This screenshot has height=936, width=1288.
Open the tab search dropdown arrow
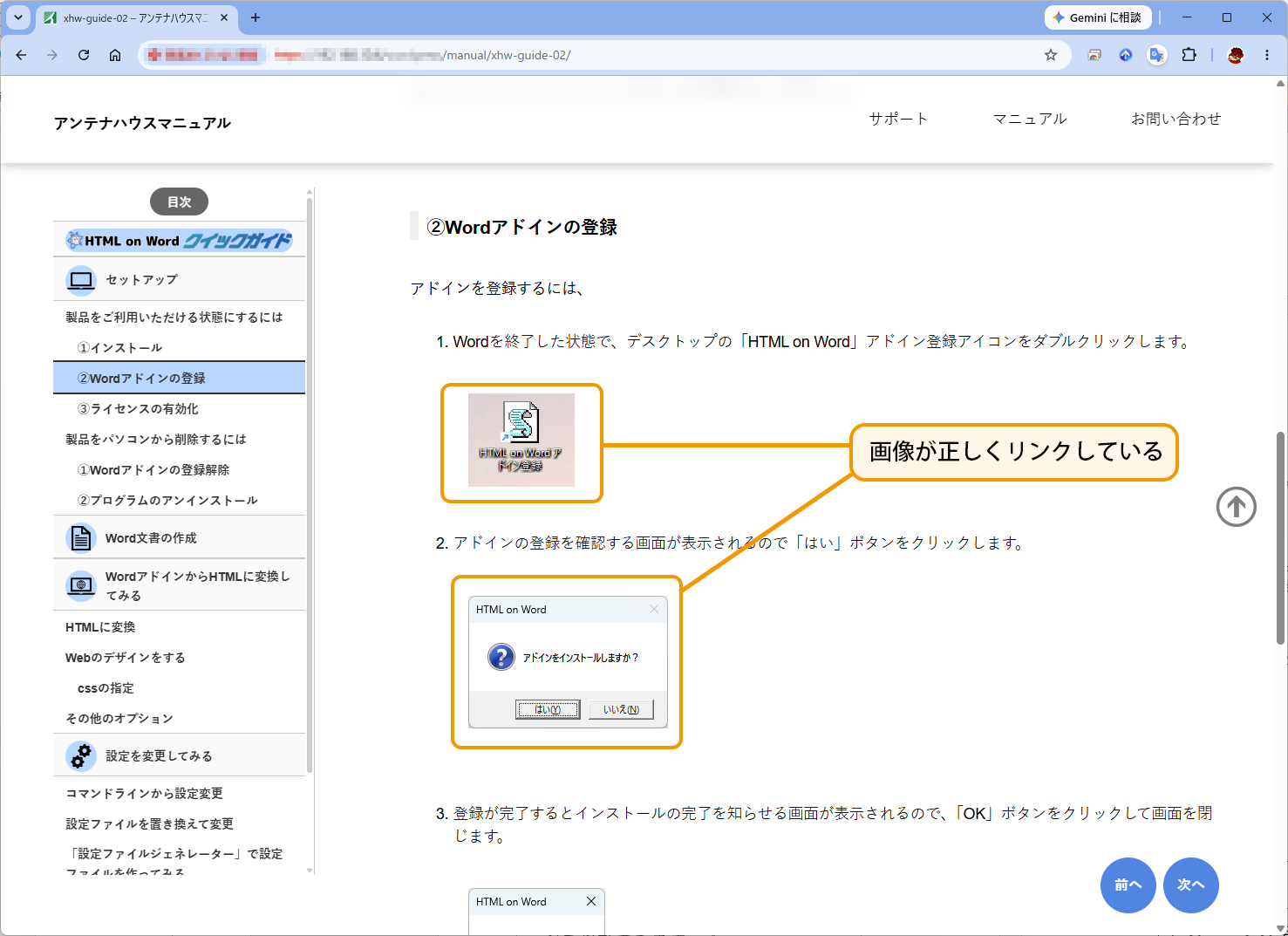18,17
